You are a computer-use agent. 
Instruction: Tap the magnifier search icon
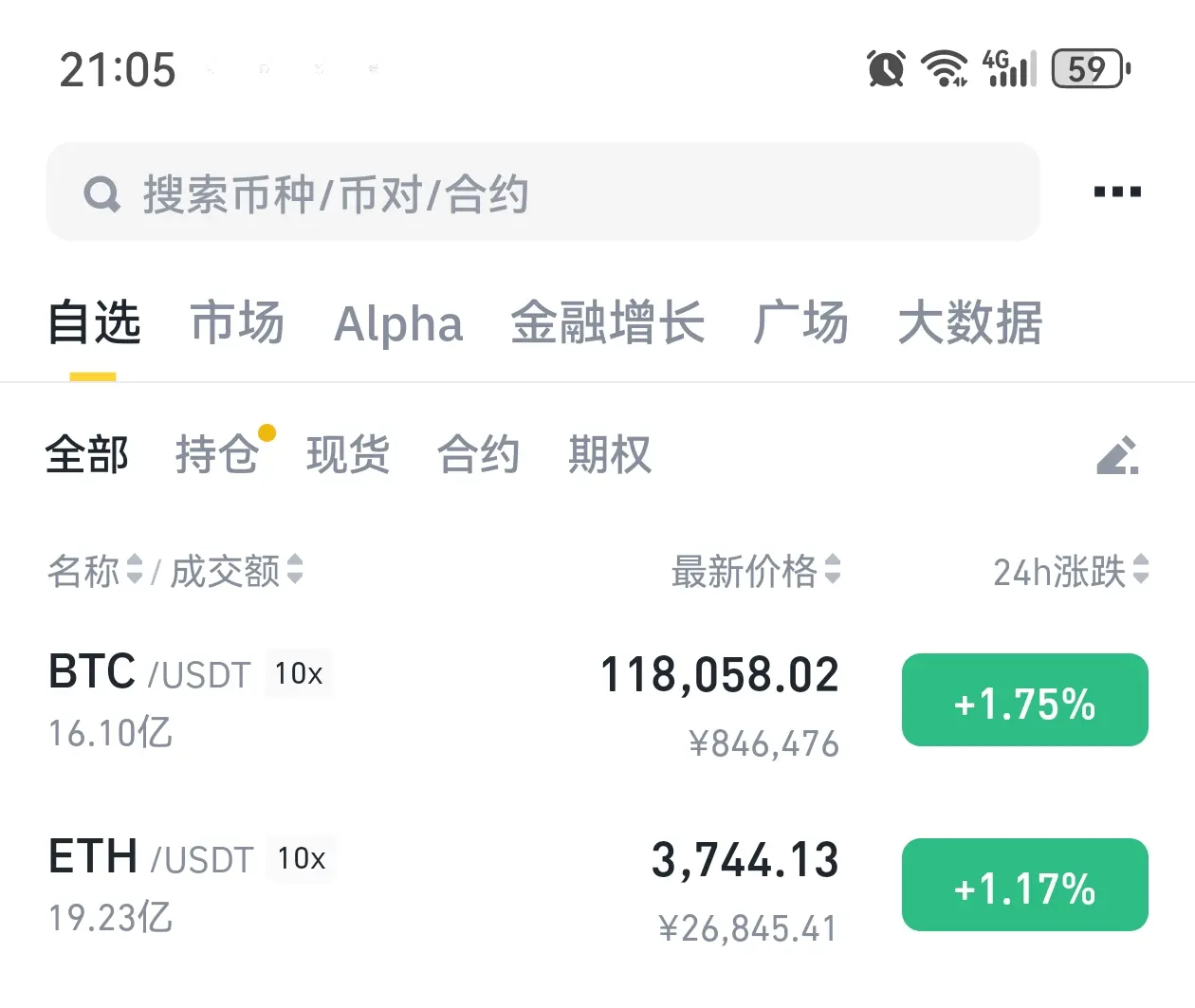(x=102, y=193)
